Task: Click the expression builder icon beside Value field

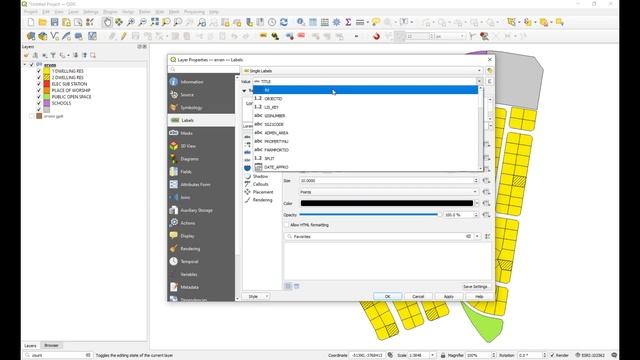Action: click(x=489, y=82)
